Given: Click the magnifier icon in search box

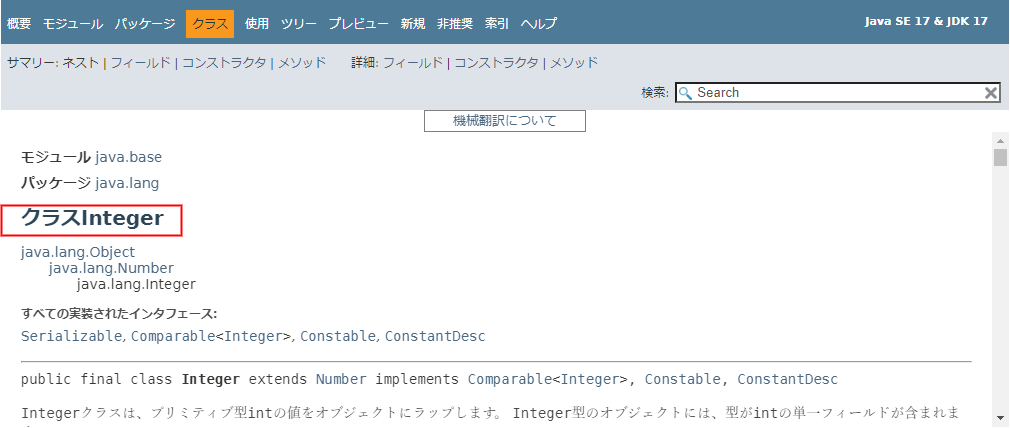Looking at the screenshot, I should coord(685,92).
